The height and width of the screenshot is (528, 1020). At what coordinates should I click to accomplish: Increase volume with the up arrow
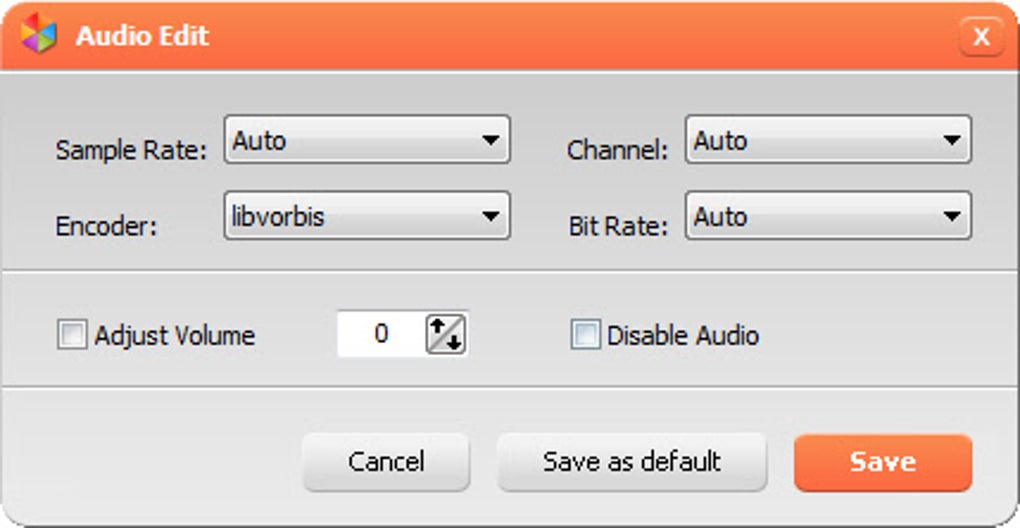pyautogui.click(x=438, y=326)
